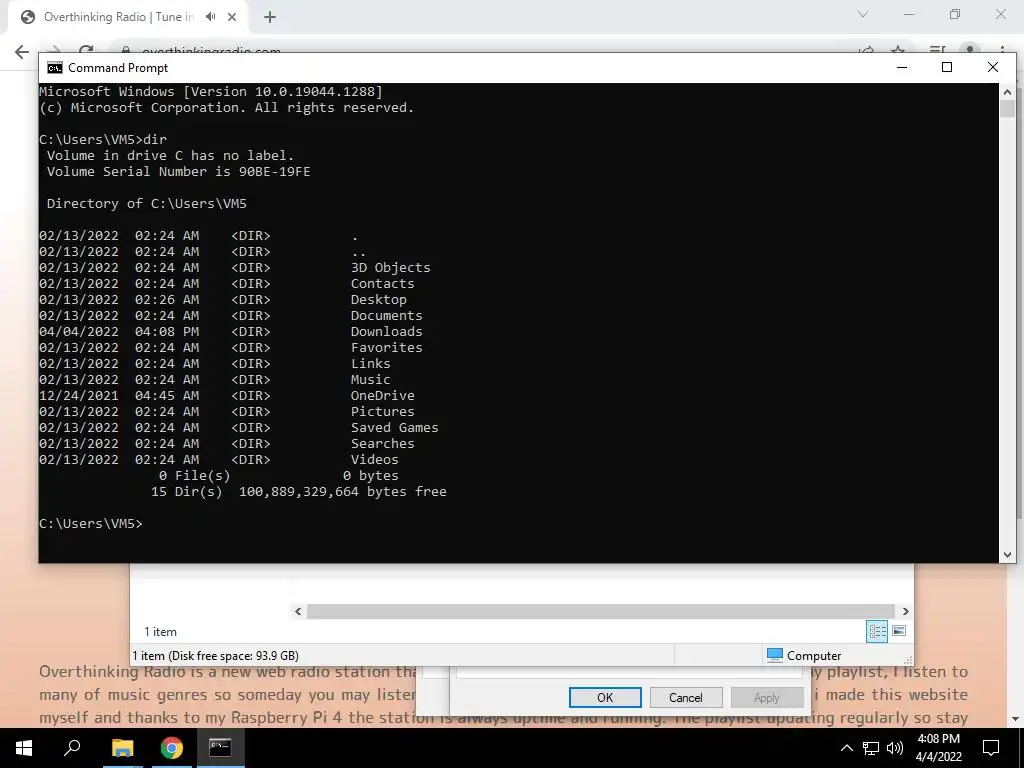This screenshot has width=1024, height=768.
Task: Open network status tray icon
Action: coord(871,748)
